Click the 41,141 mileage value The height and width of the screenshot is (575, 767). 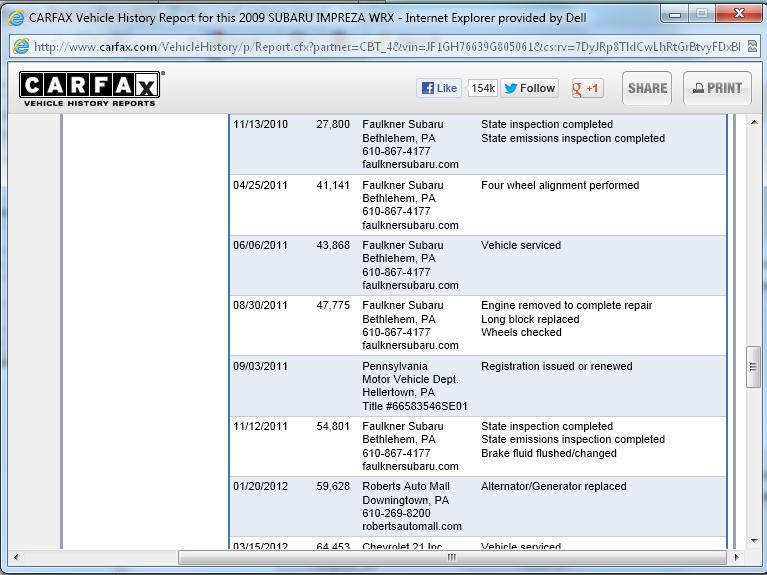(333, 185)
